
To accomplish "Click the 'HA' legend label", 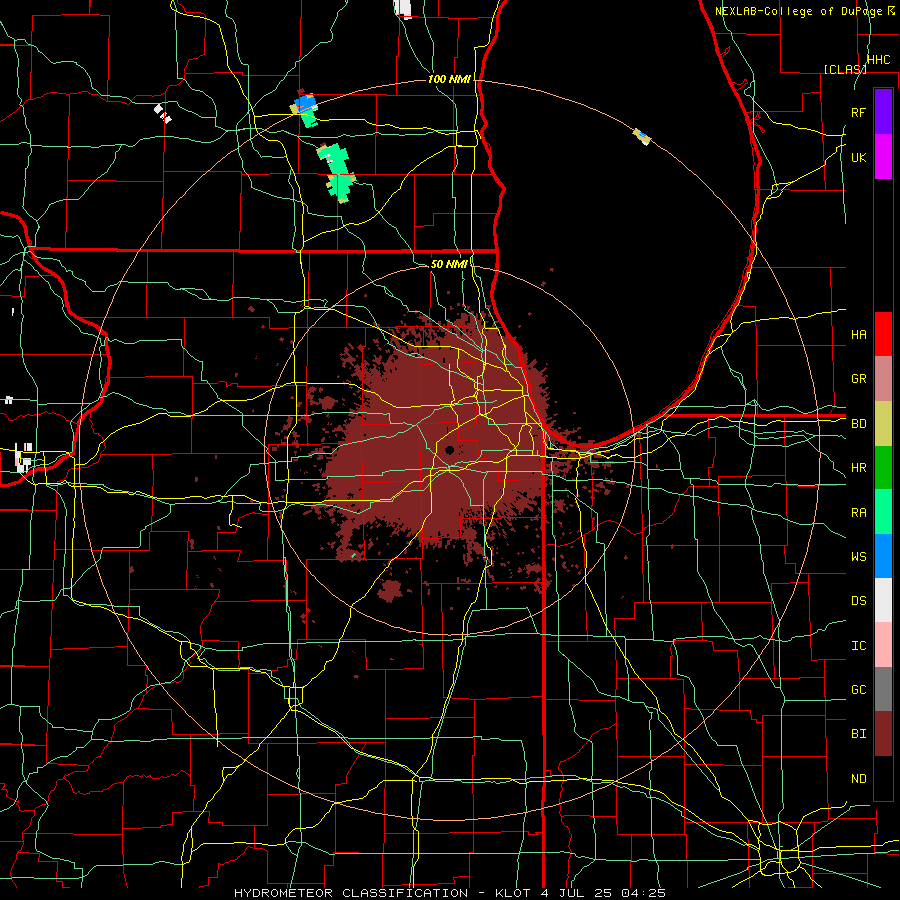I will 858,334.
